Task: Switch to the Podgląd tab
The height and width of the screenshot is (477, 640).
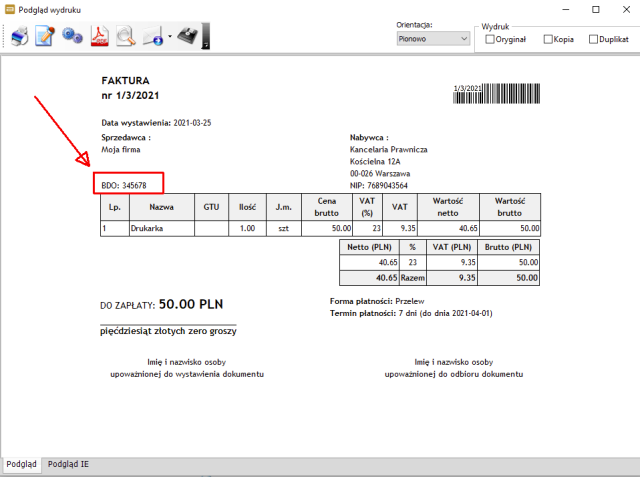Action: click(x=21, y=464)
